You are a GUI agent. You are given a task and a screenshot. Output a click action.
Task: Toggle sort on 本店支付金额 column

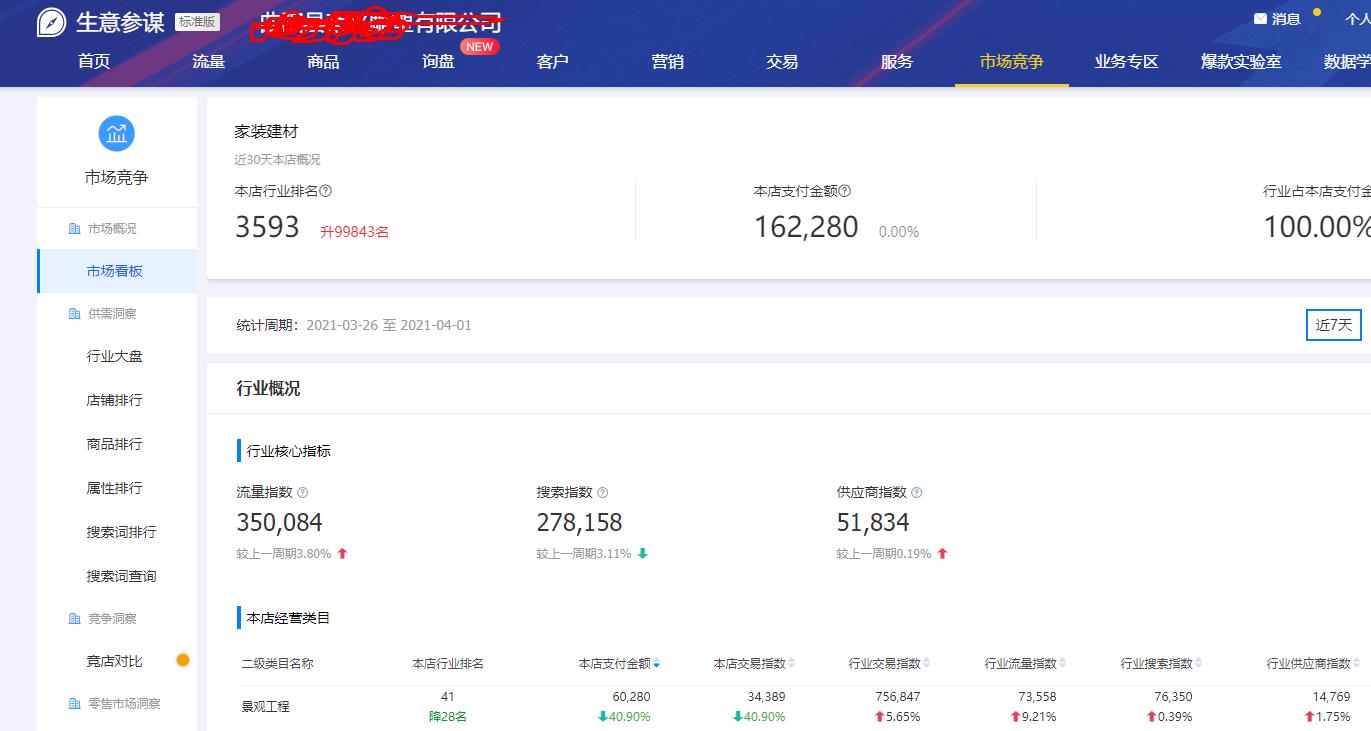656,662
